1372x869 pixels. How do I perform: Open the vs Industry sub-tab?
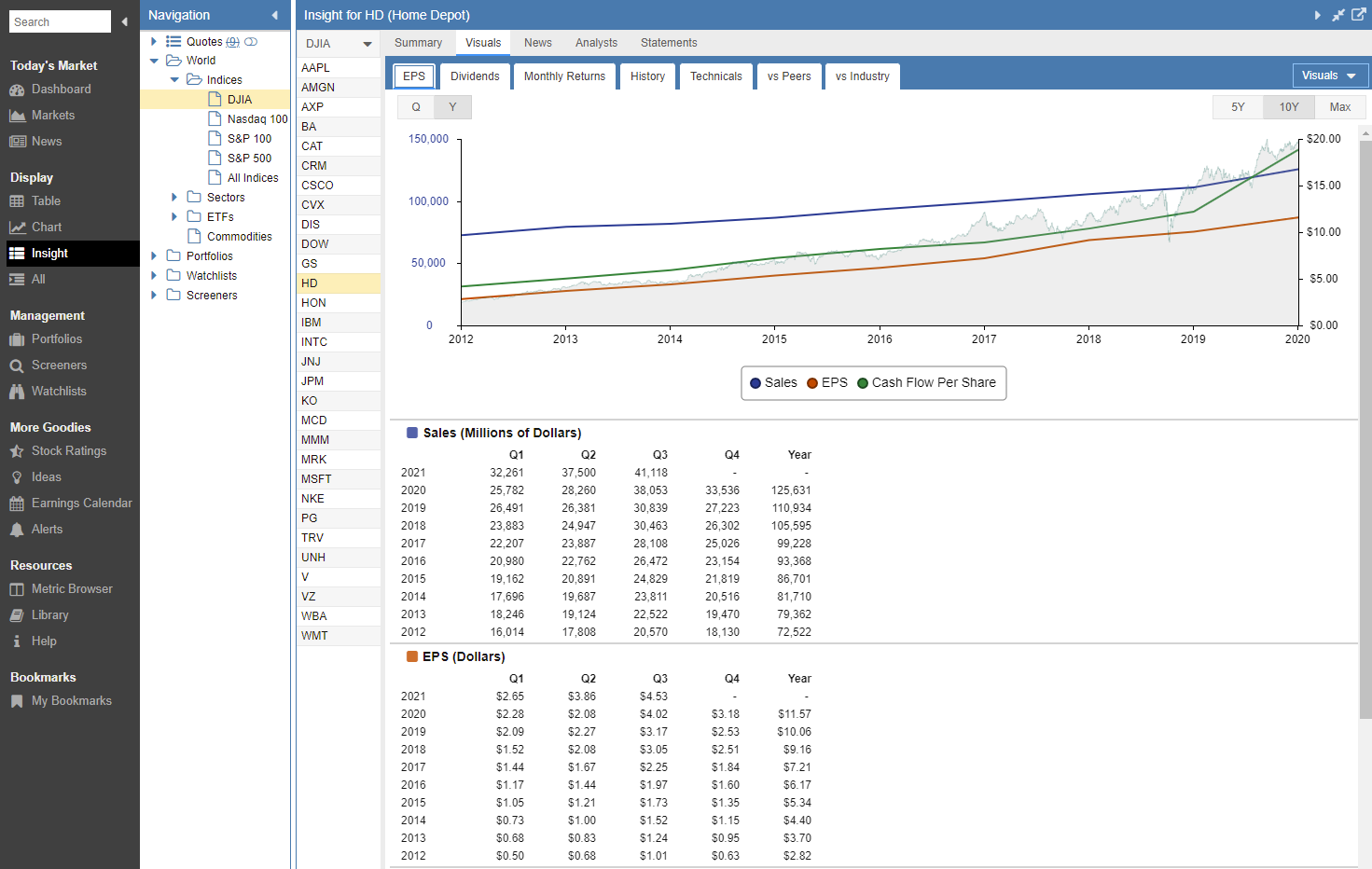862,76
